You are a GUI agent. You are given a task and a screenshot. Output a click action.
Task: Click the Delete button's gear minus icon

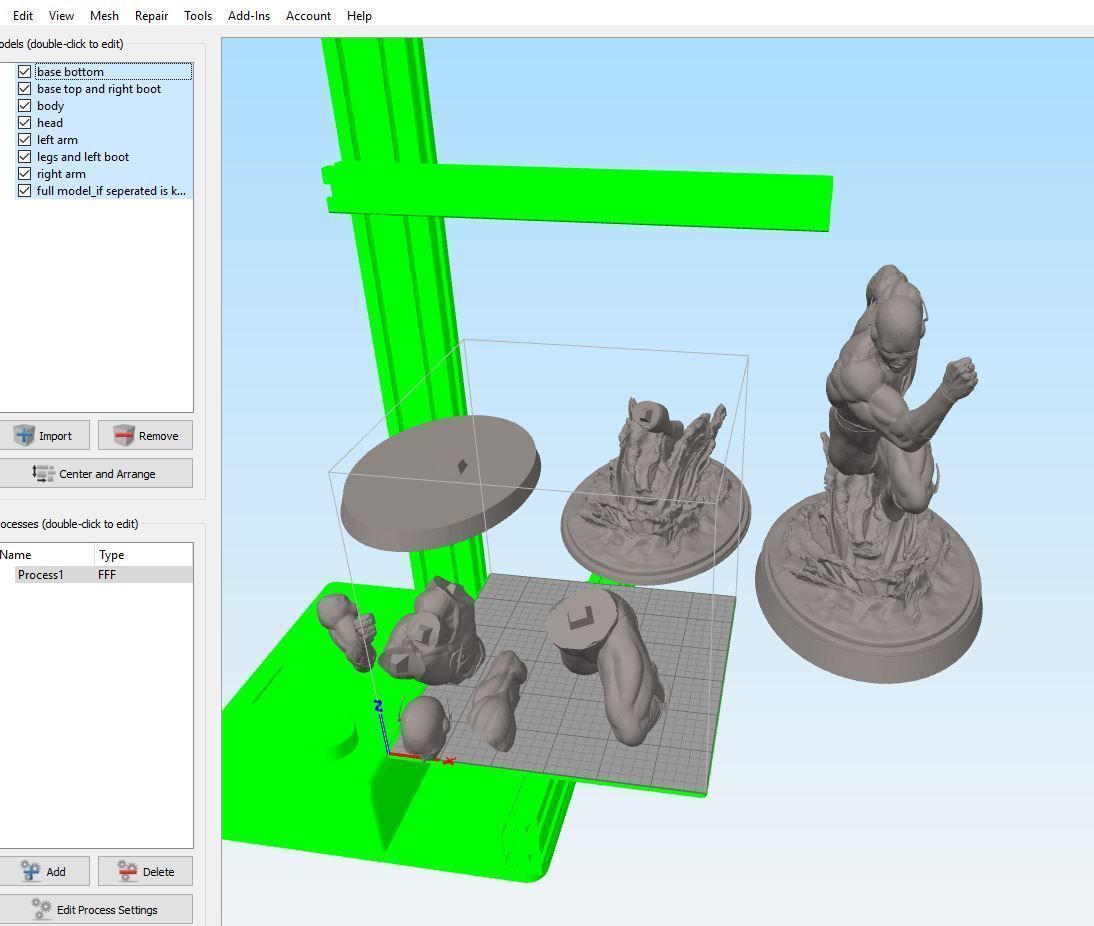pyautogui.click(x=128, y=871)
